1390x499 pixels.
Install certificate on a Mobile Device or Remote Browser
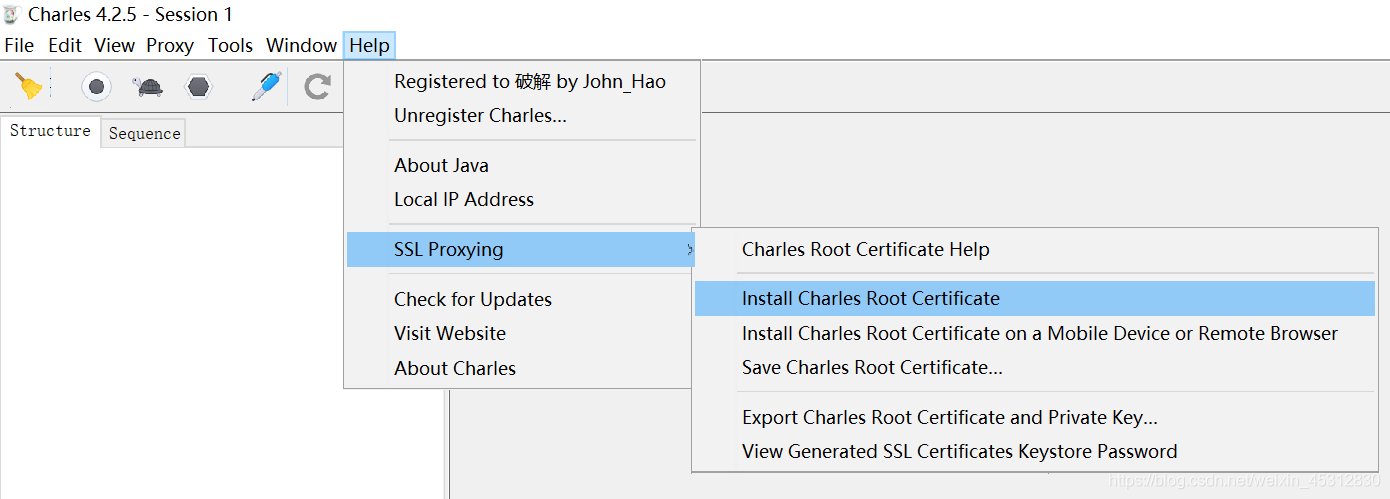(x=1035, y=334)
